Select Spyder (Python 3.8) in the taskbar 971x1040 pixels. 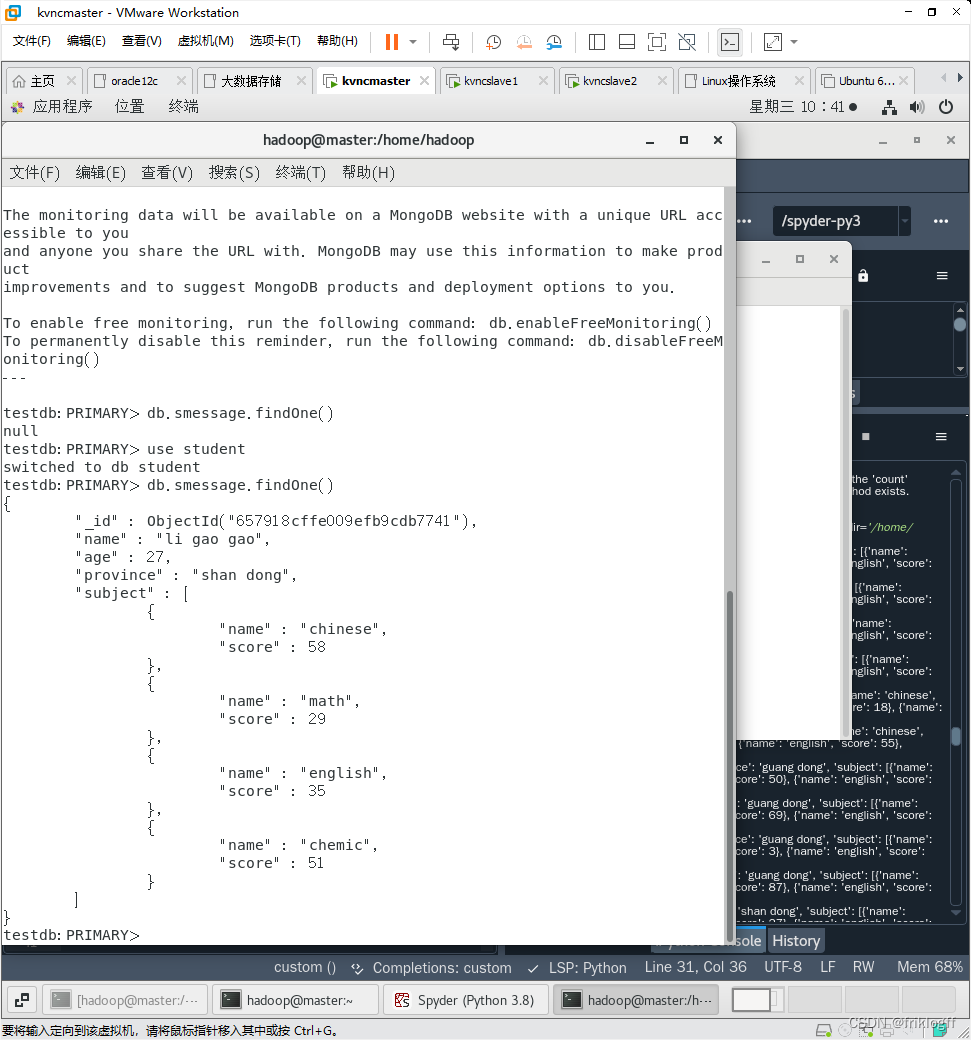[465, 999]
